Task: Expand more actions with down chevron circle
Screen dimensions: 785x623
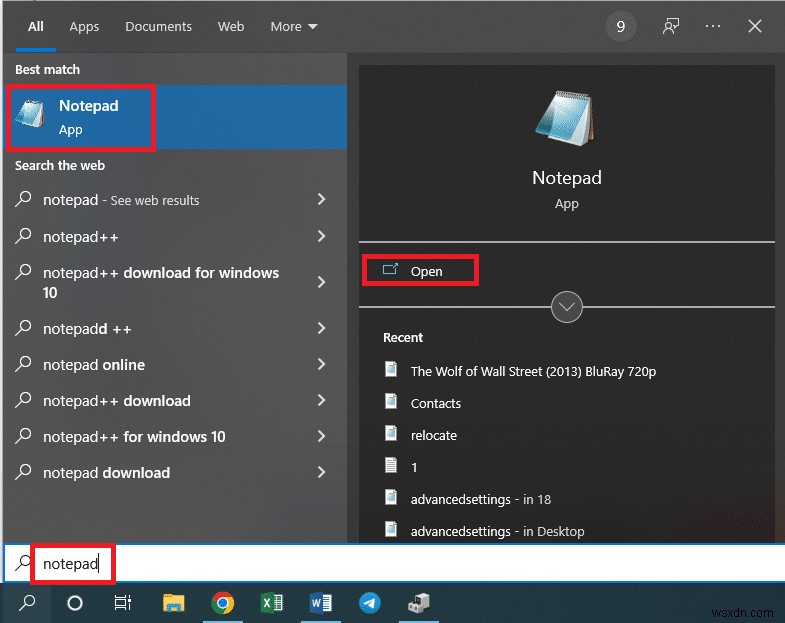Action: (566, 306)
